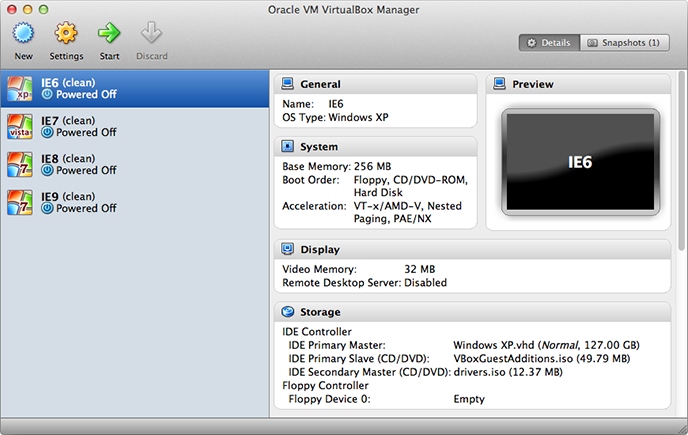The height and width of the screenshot is (435, 688).
Task: Select the IE8 (clean) virtual machine
Action: (x=135, y=165)
